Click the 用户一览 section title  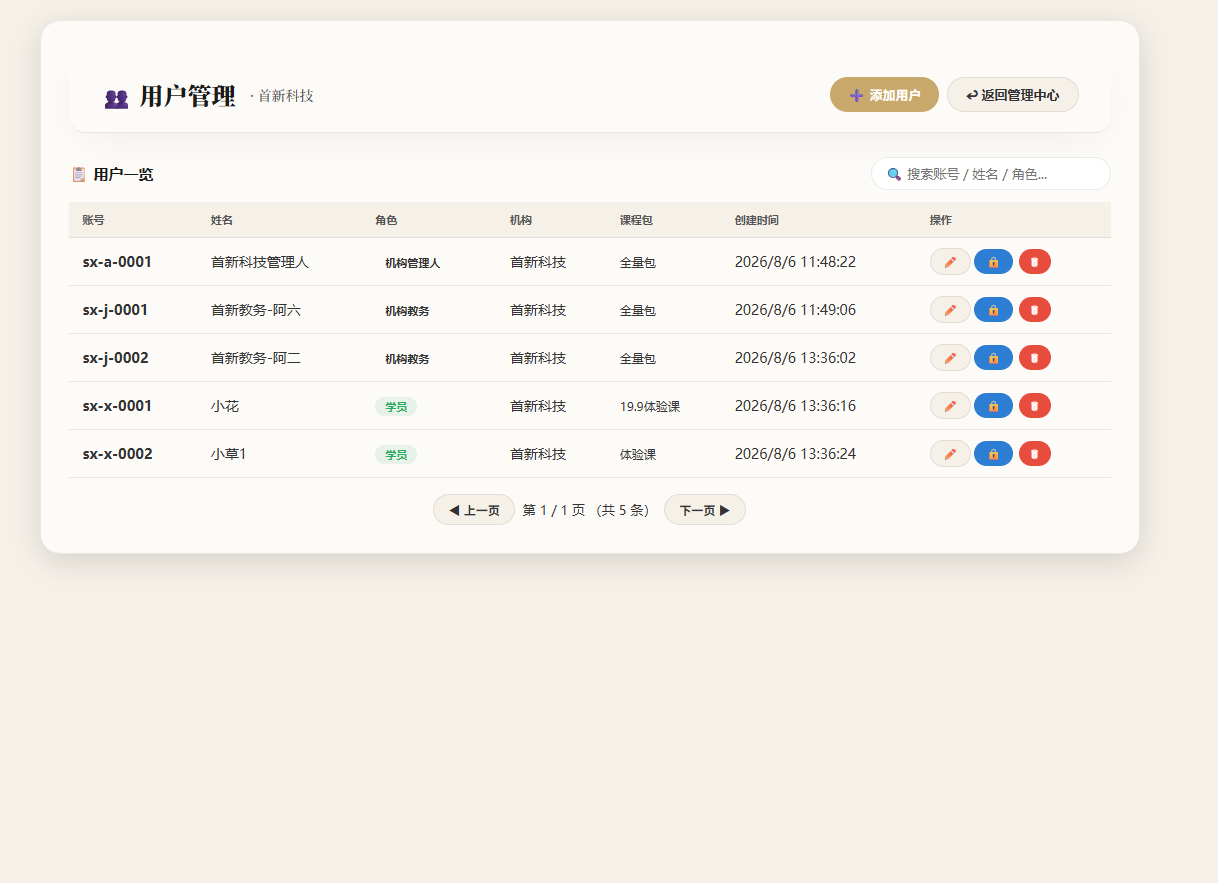coord(123,174)
